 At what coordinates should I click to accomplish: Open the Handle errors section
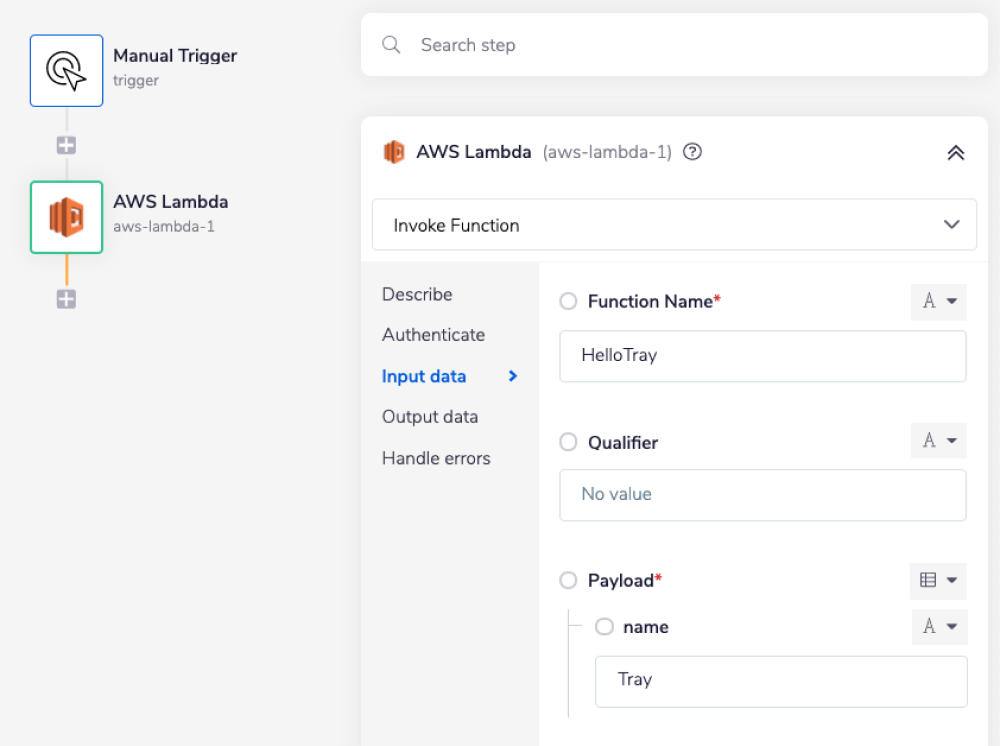(x=436, y=458)
